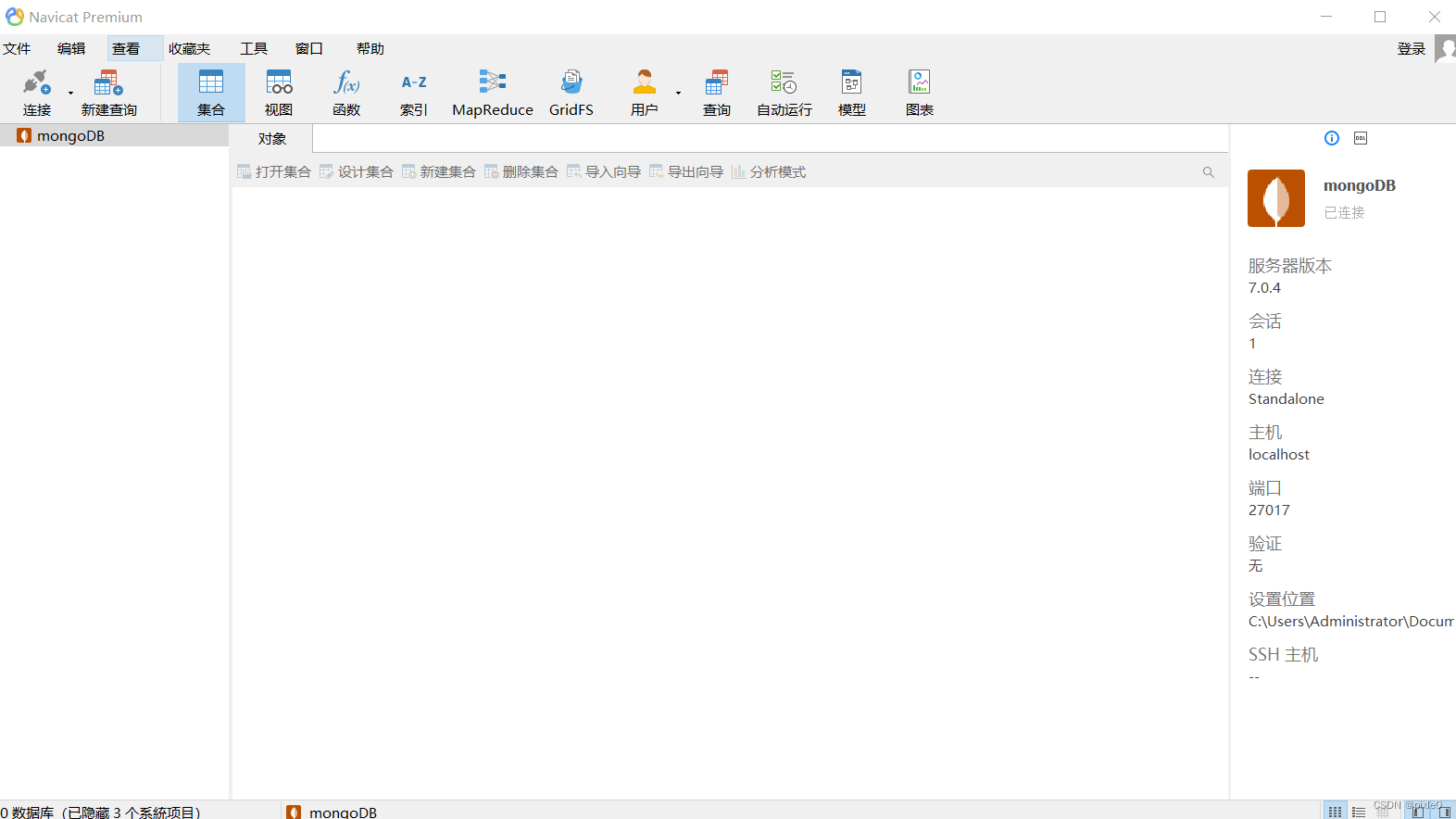Screen dimensions: 1456x819
Task: Open the dropdown arrow beside 用户
Action: (x=678, y=93)
